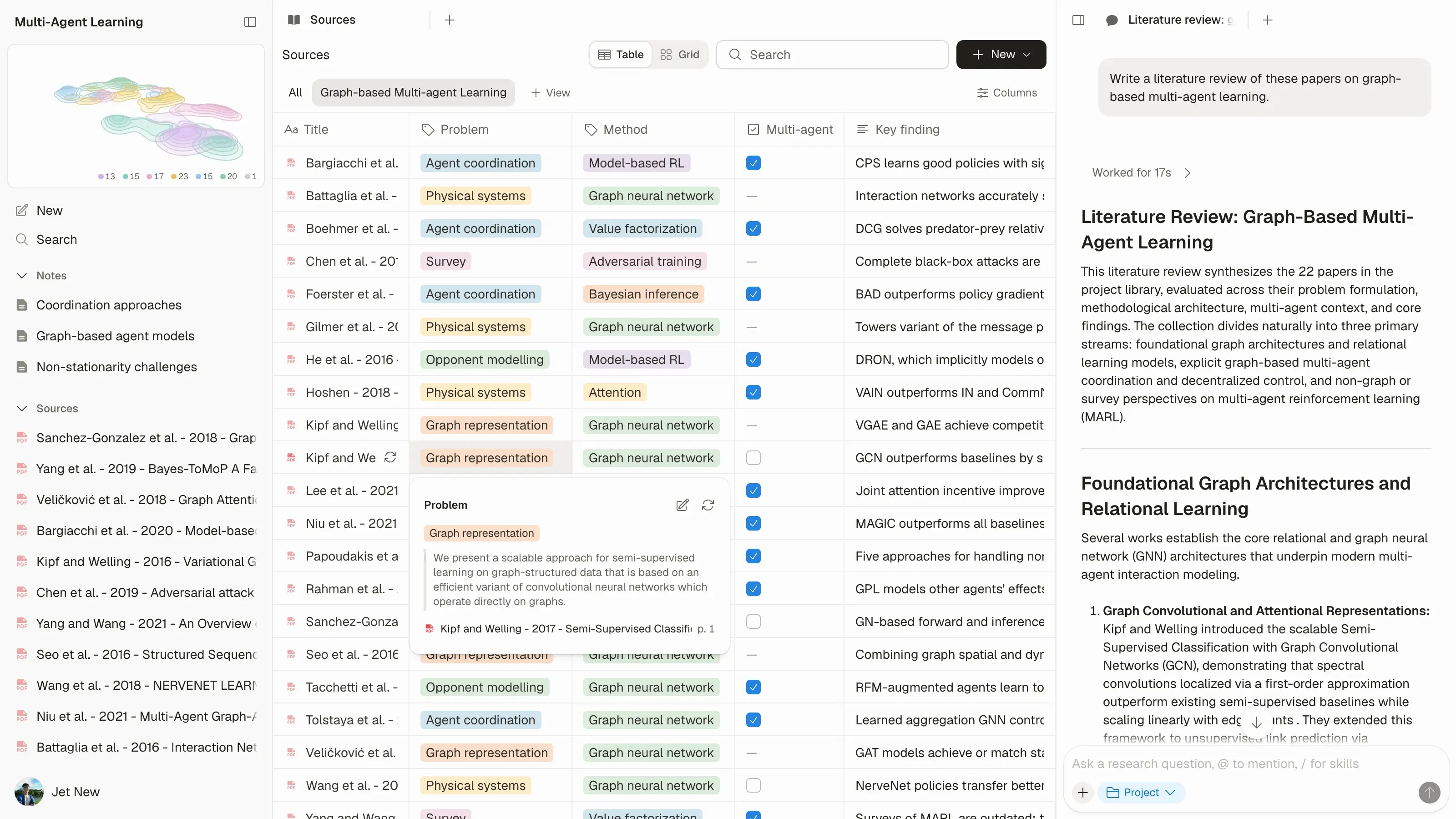The height and width of the screenshot is (819, 1456).
Task: Switch to the All view tab
Action: 295,92
